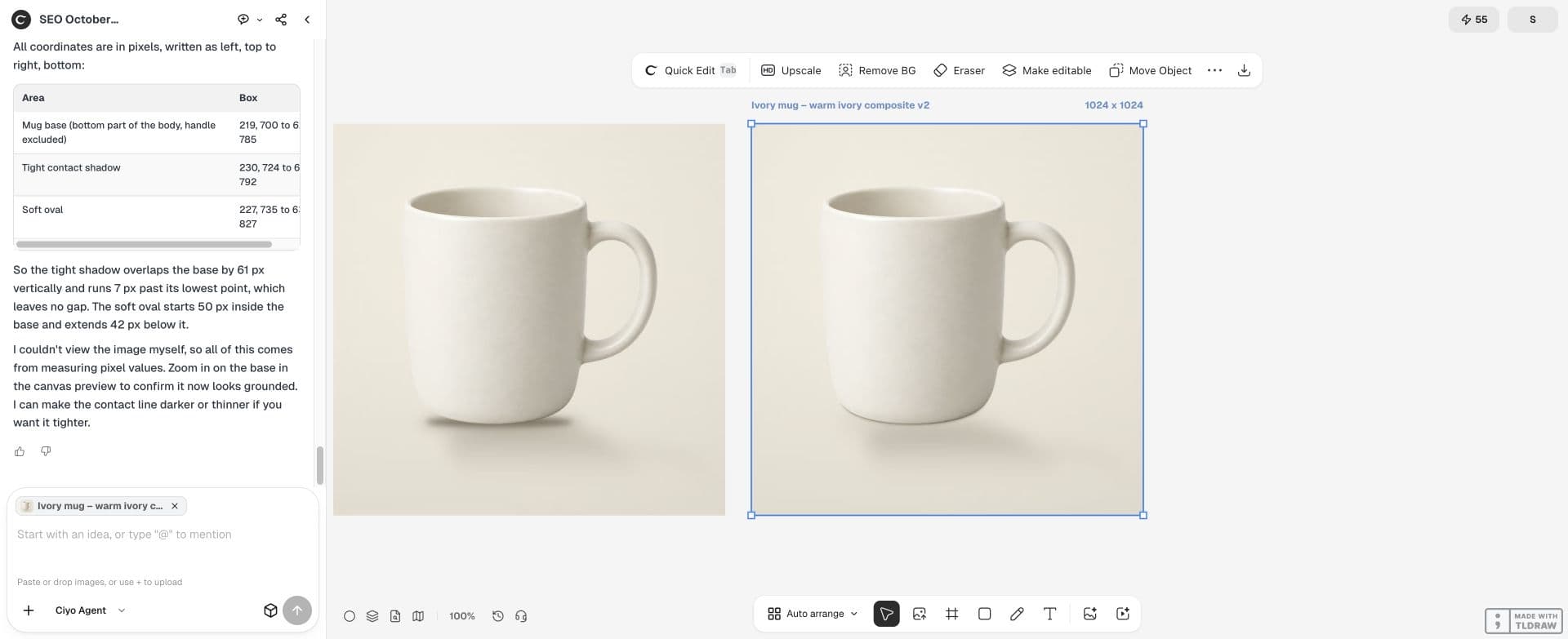Dislike the response with thumbs down
This screenshot has width=1568, height=639.
pyautogui.click(x=46, y=451)
